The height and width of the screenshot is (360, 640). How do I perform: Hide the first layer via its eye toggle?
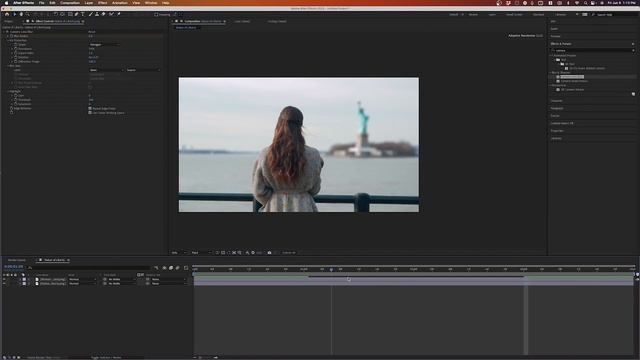pos(4,279)
